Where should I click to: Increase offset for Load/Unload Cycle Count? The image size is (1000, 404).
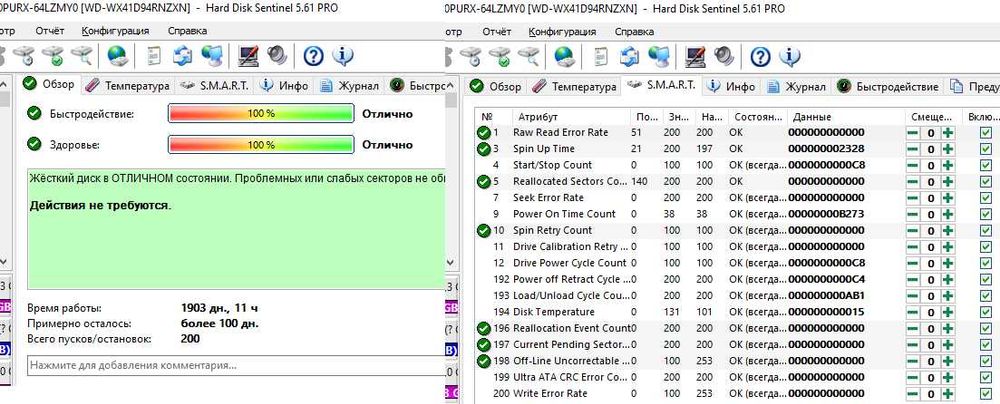948,296
